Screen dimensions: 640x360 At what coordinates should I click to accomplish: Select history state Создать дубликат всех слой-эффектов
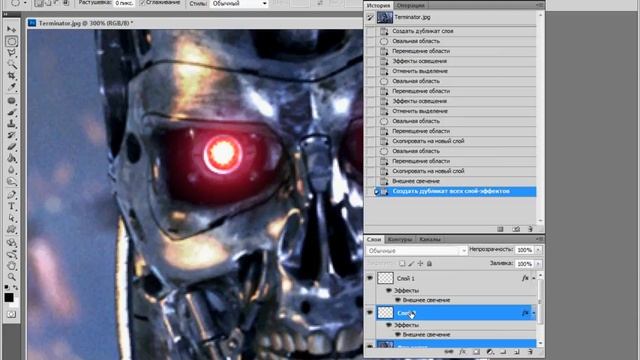pyautogui.click(x=451, y=191)
